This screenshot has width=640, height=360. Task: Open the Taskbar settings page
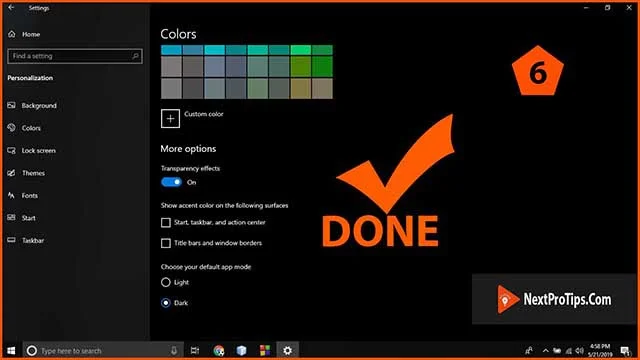26,240
